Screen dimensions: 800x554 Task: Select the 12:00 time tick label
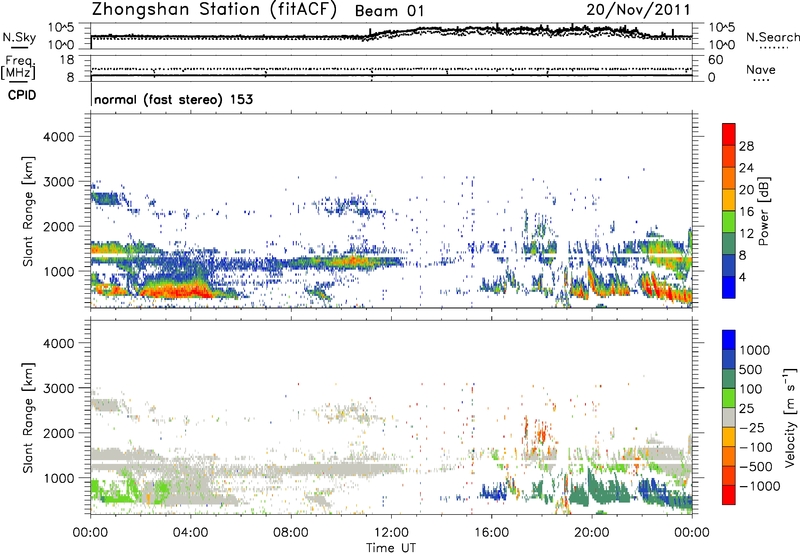(x=391, y=533)
